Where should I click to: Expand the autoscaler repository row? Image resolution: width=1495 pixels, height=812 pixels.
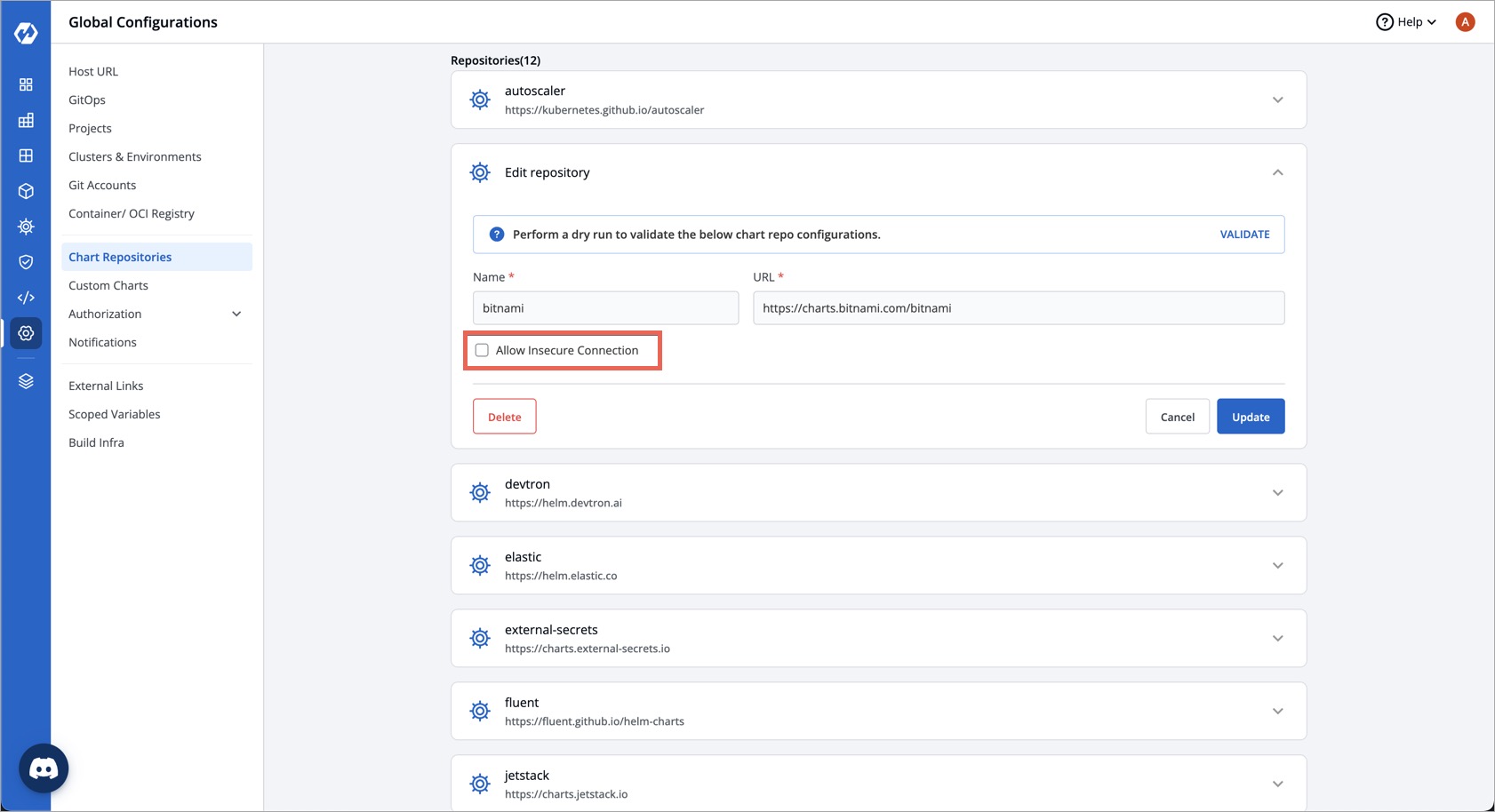[x=1277, y=100]
